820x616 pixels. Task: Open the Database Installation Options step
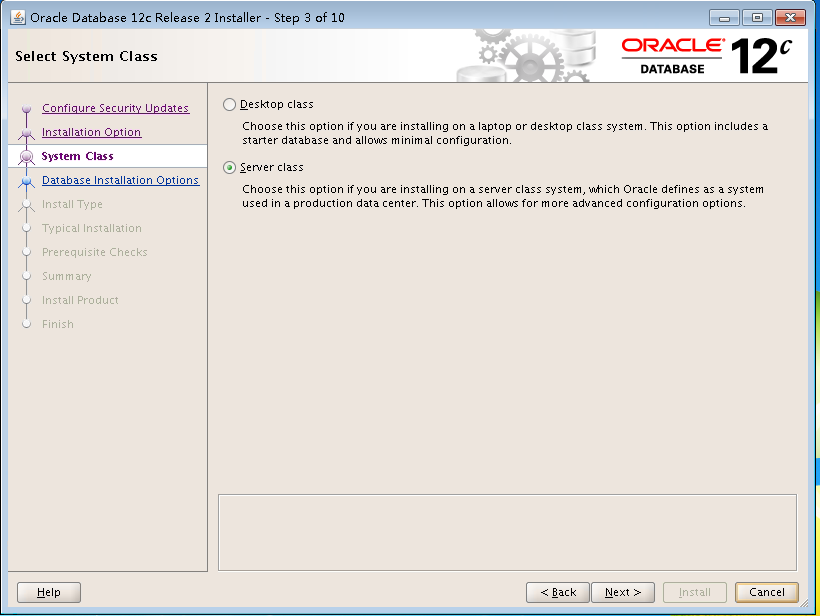tap(120, 180)
